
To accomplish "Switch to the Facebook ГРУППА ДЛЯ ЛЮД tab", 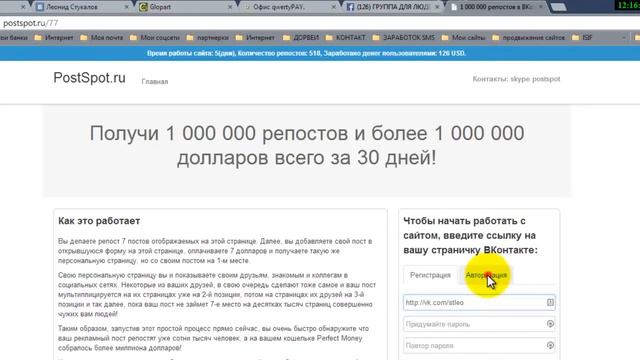I will (x=393, y=7).
